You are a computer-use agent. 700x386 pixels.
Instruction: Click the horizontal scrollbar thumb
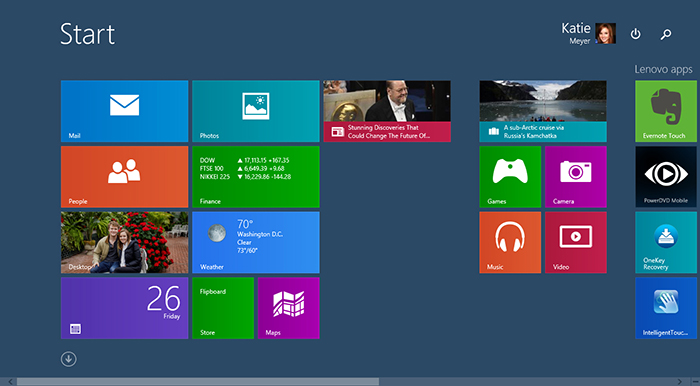(x=198, y=382)
